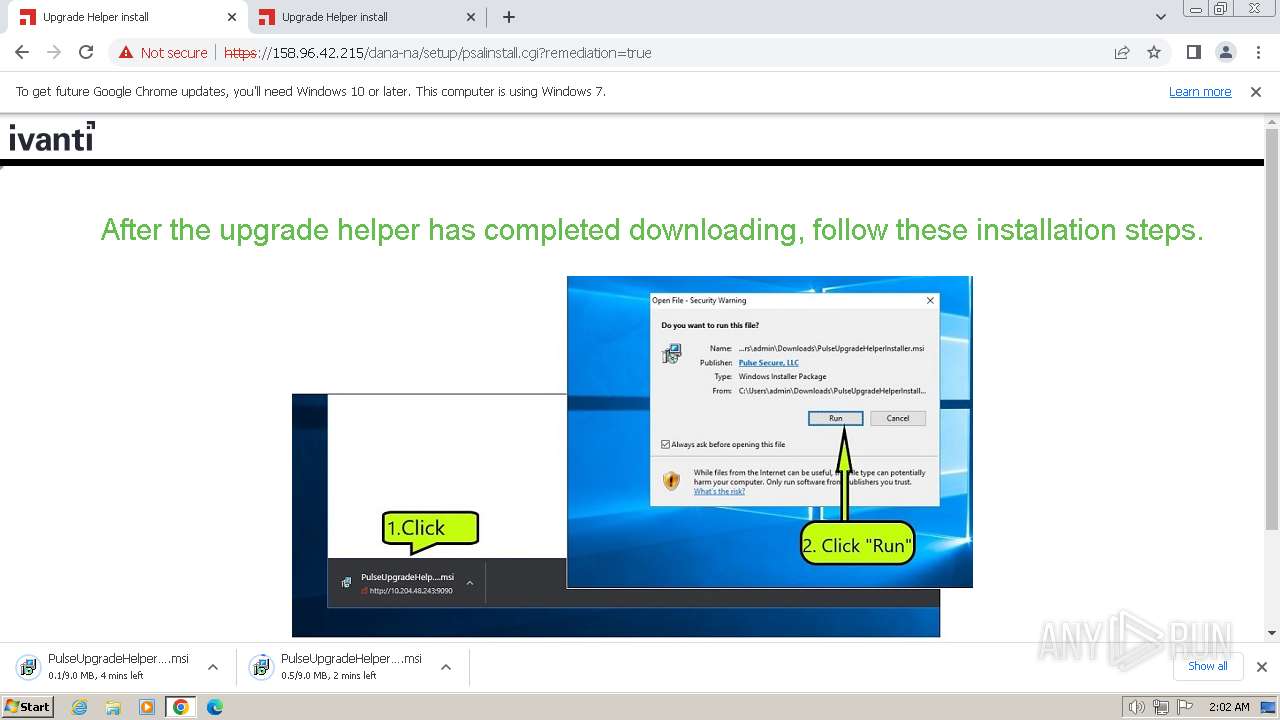Launch Internet Explorer from the taskbar
Image resolution: width=1280 pixels, height=720 pixels.
point(80,707)
